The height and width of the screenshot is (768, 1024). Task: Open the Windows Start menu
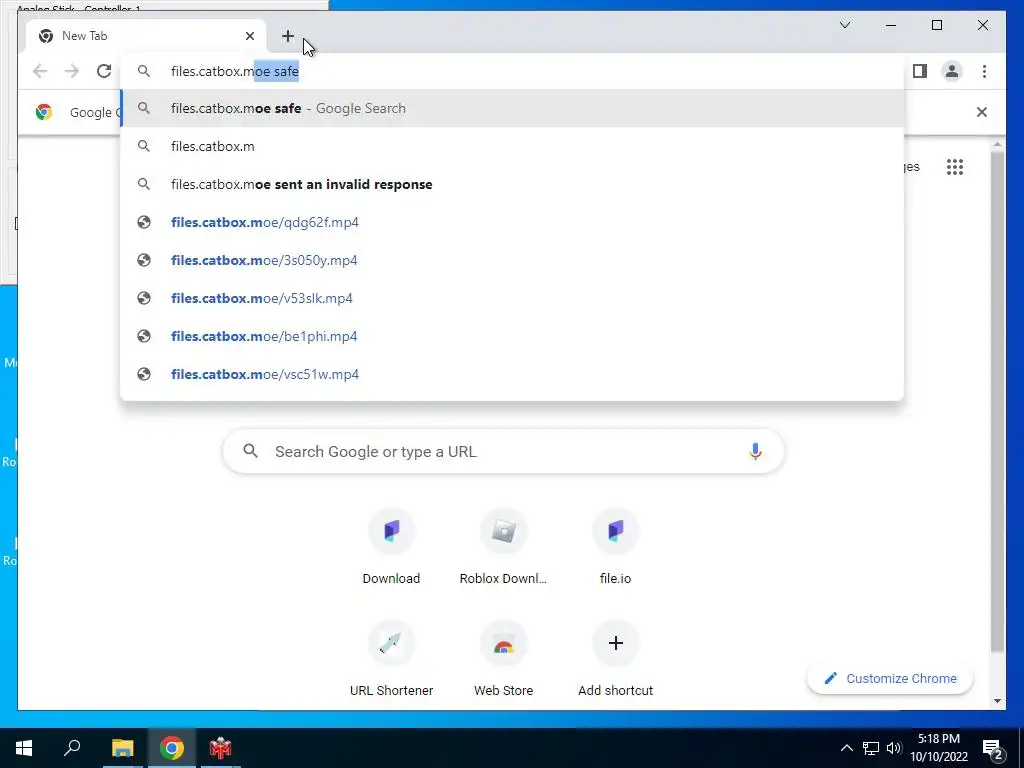[x=24, y=748]
